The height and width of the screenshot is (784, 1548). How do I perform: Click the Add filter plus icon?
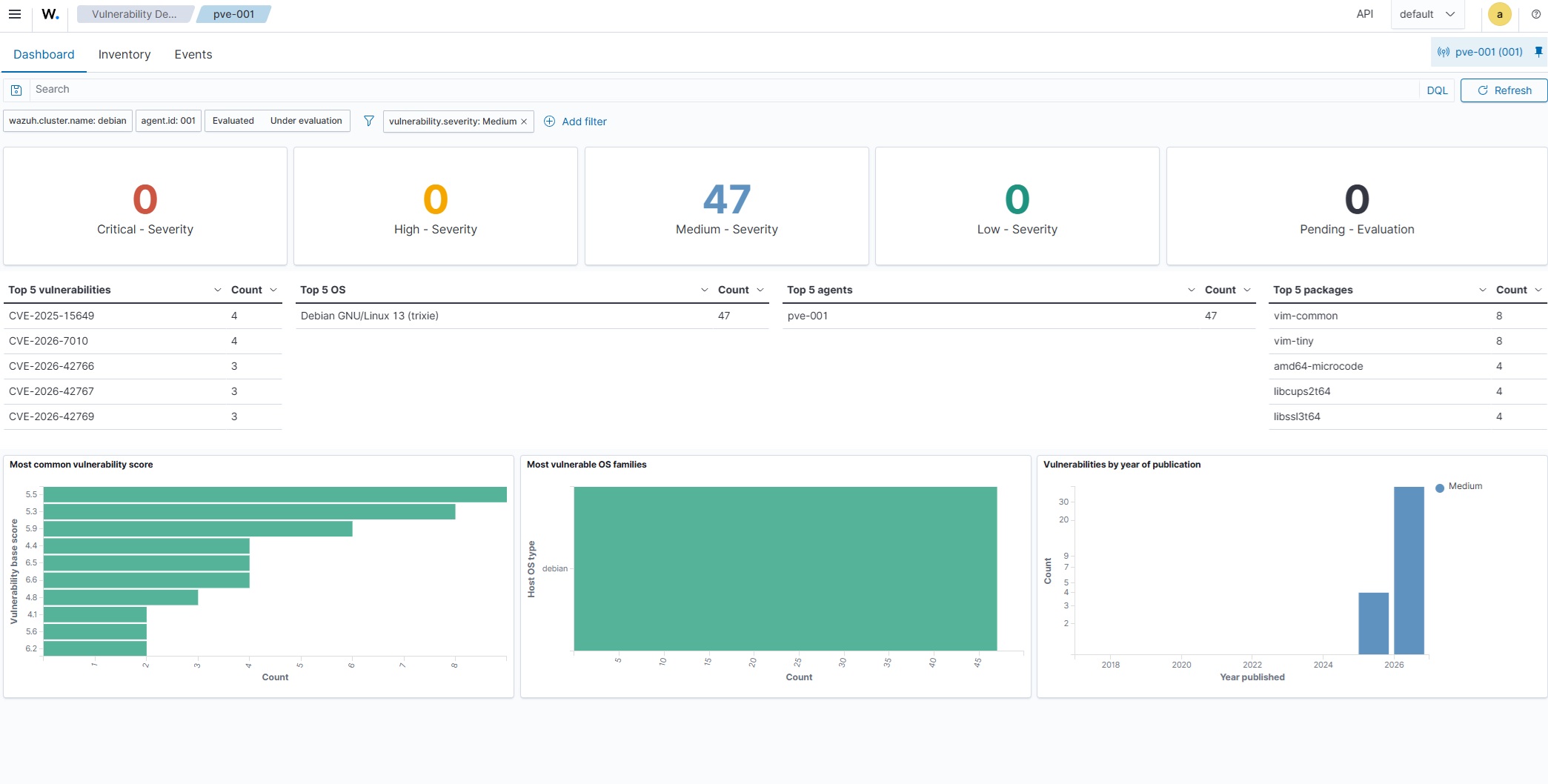point(549,122)
